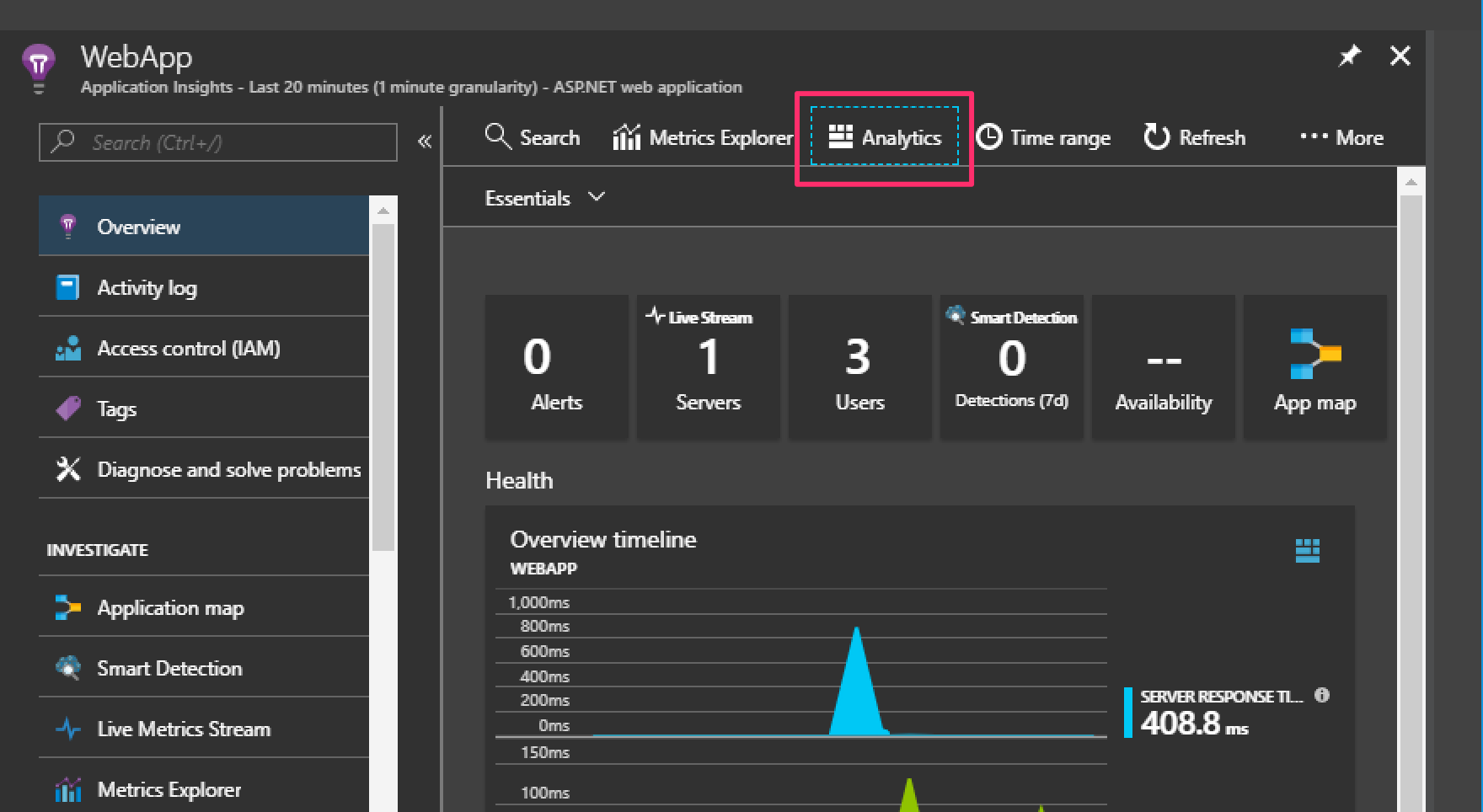The height and width of the screenshot is (812, 1483).
Task: Click the Metrics Explorer bar-chart toolbar icon
Action: [626, 136]
